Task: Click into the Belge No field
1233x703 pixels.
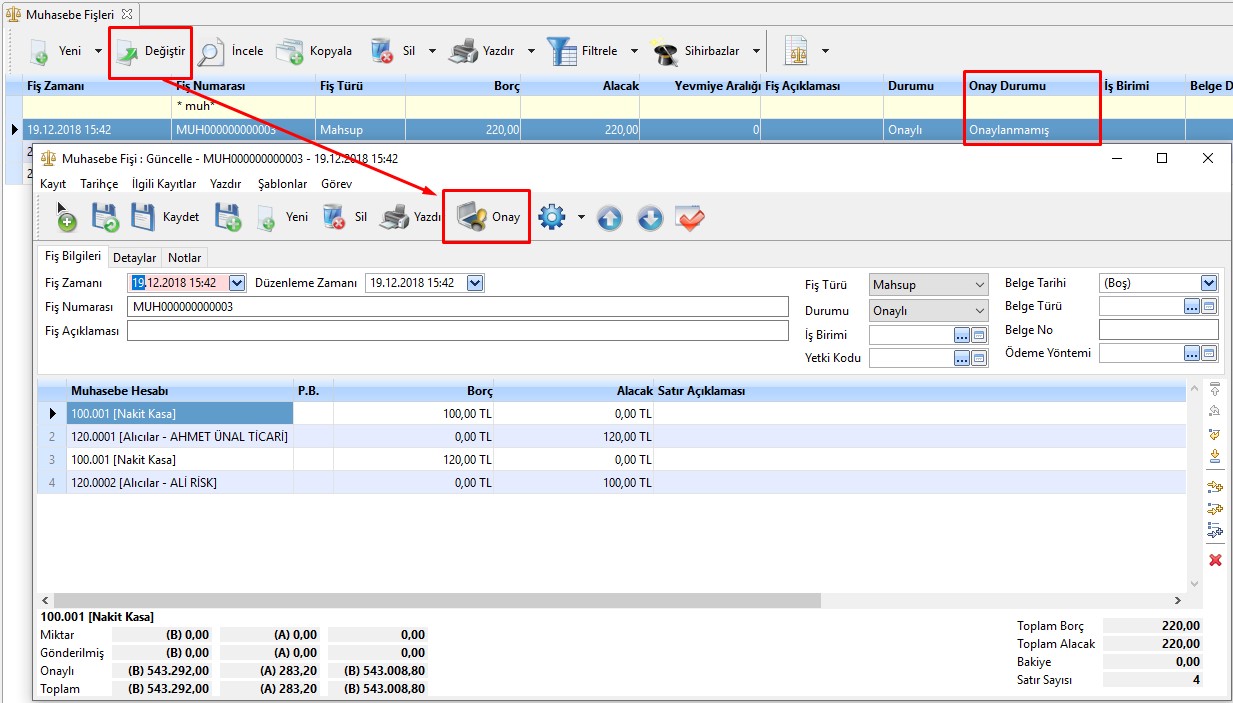Action: [x=1158, y=330]
